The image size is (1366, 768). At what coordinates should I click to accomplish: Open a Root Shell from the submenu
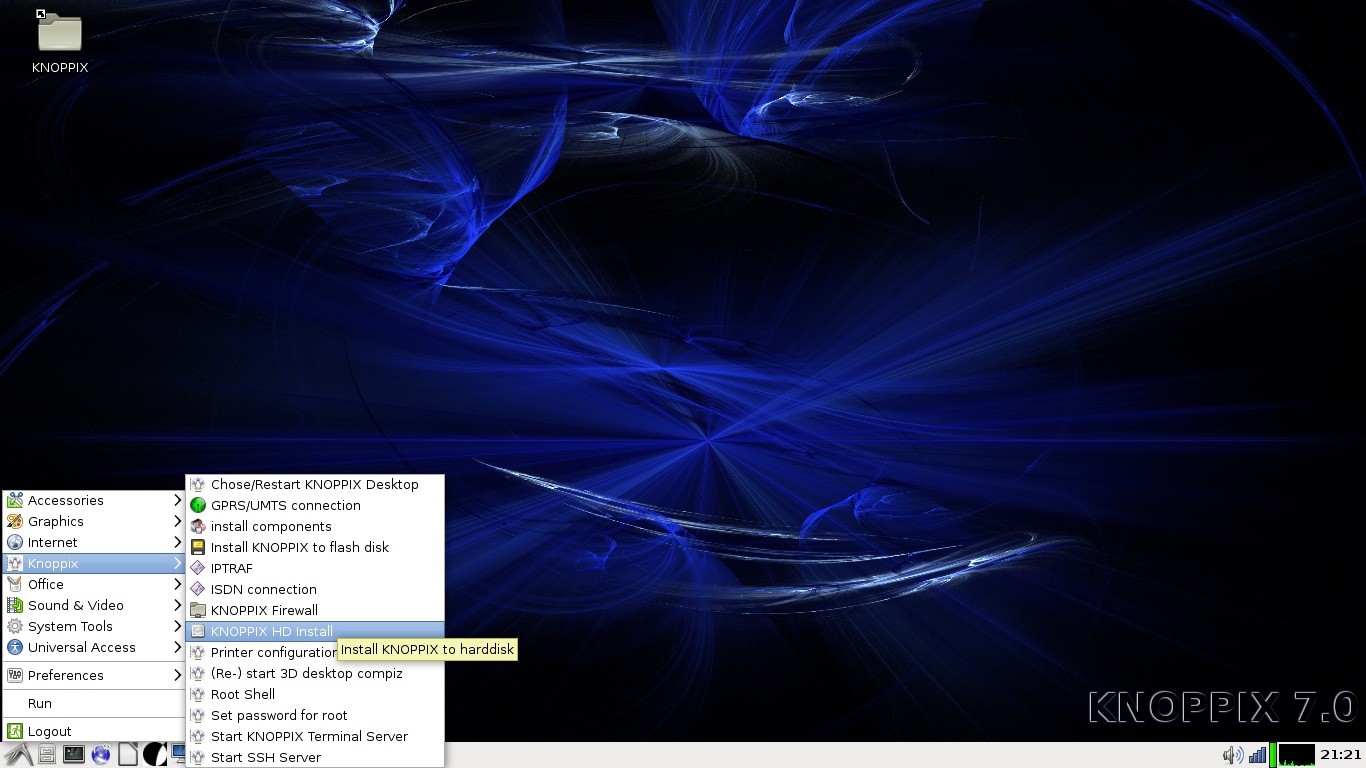(x=315, y=694)
